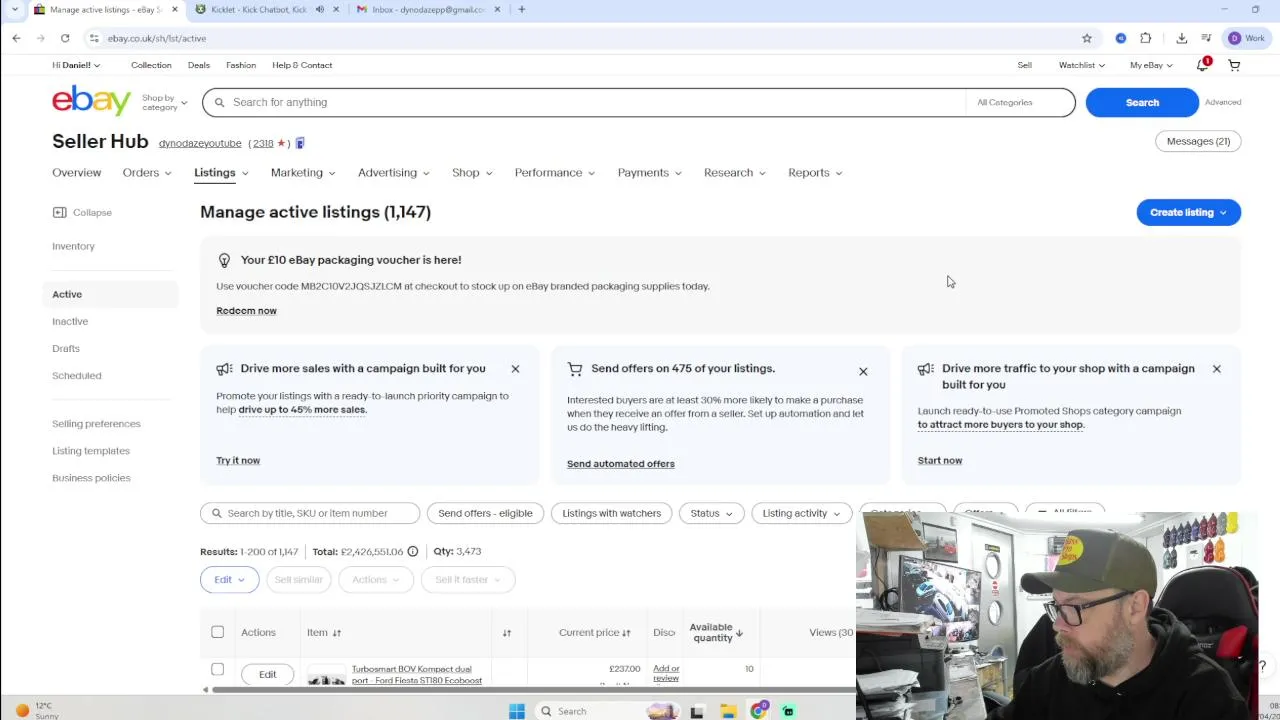Open the Shop by category dropdown
The image size is (1280, 720).
[x=164, y=102]
